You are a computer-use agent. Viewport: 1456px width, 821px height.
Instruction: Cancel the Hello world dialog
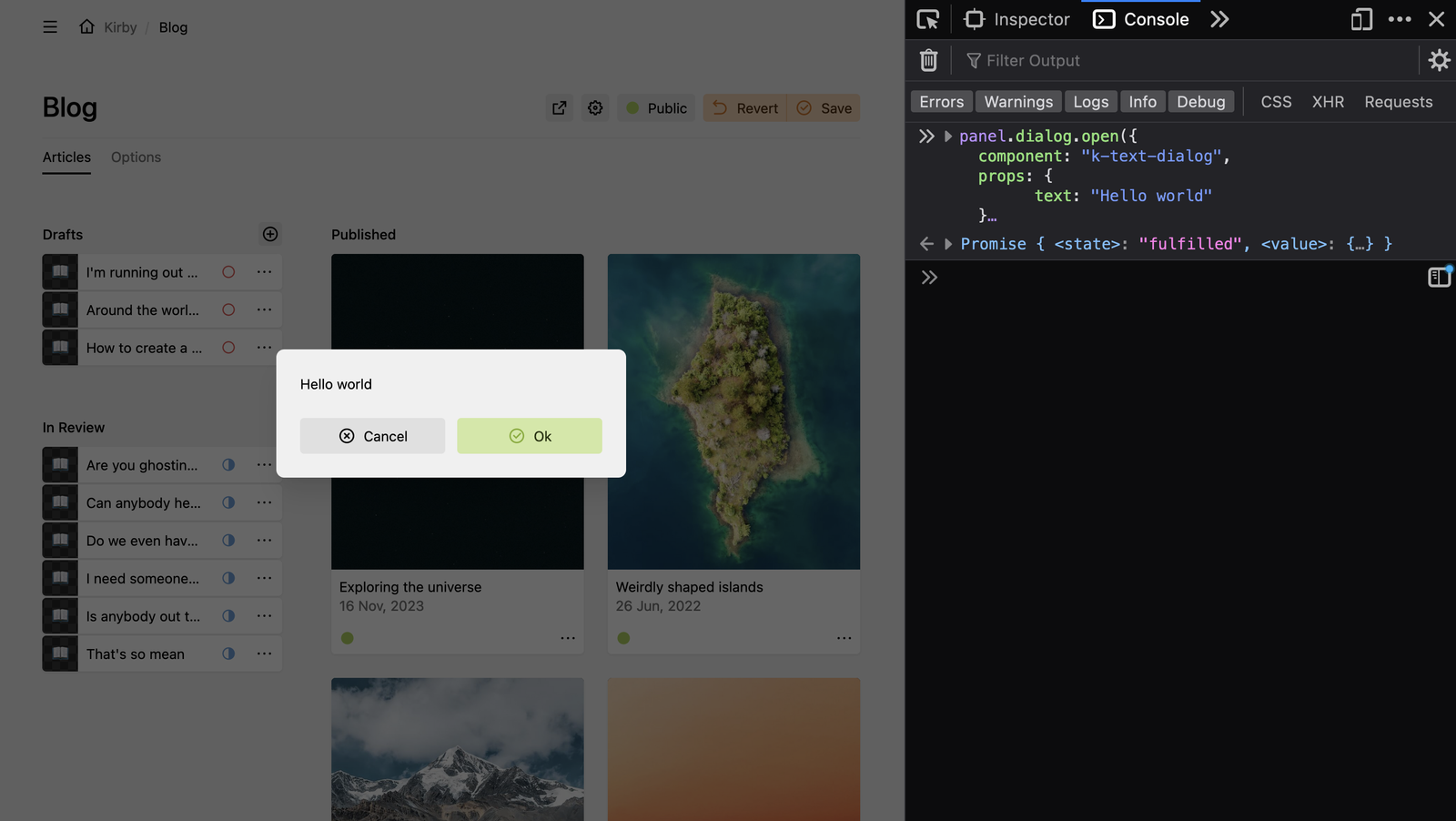(x=373, y=436)
